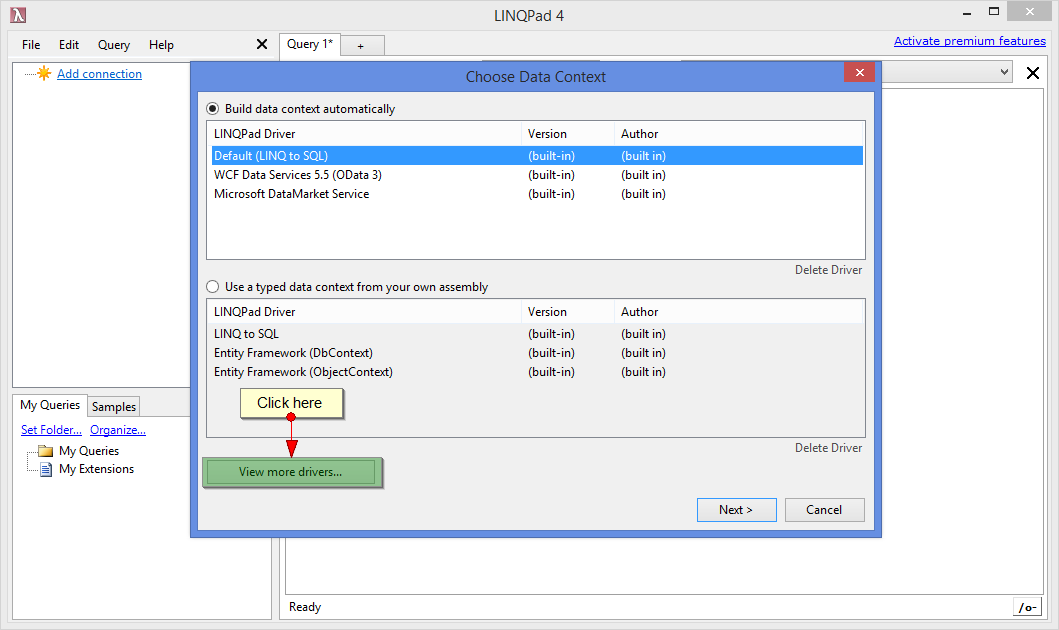Select WCF Data Services 5.5 (OData 3) row
This screenshot has width=1059, height=630.
537,175
